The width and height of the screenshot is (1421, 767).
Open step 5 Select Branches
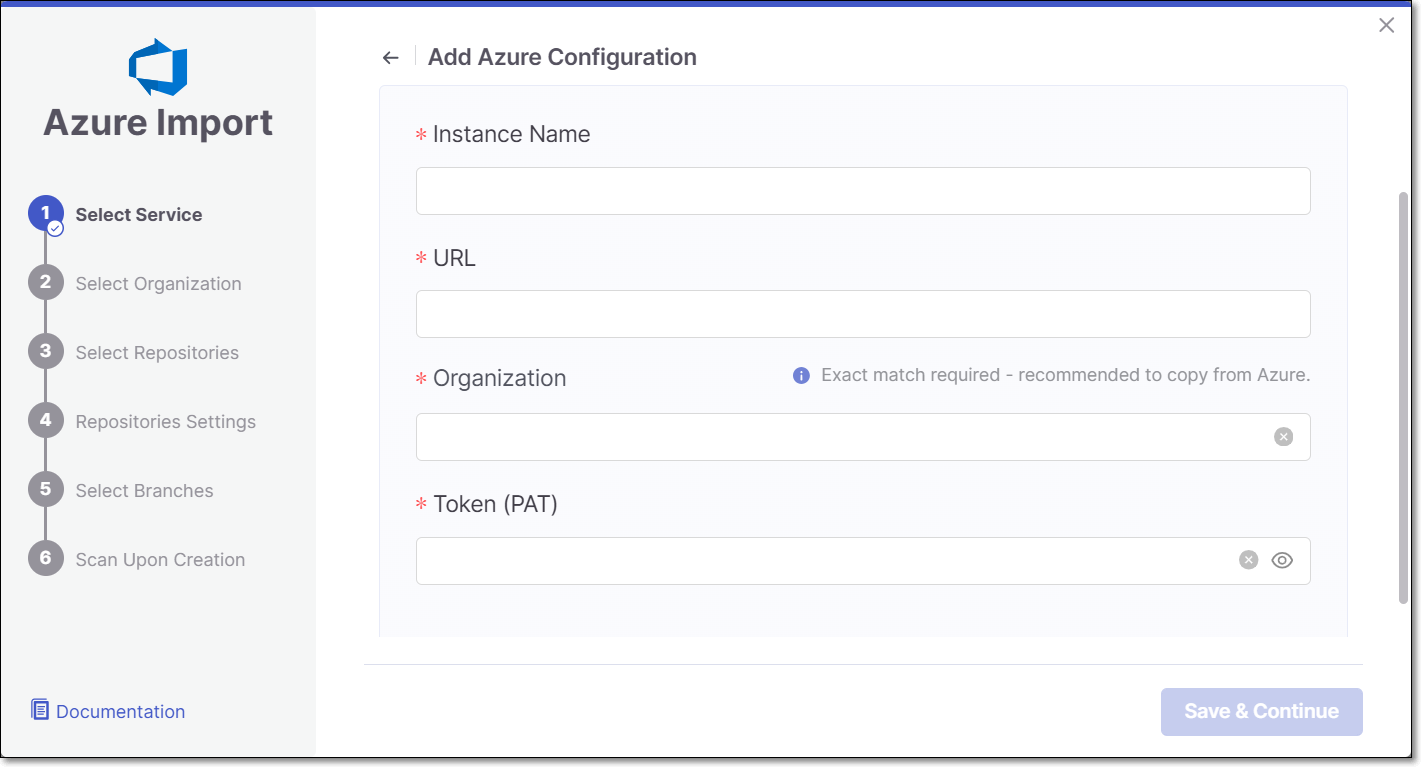pyautogui.click(x=121, y=491)
